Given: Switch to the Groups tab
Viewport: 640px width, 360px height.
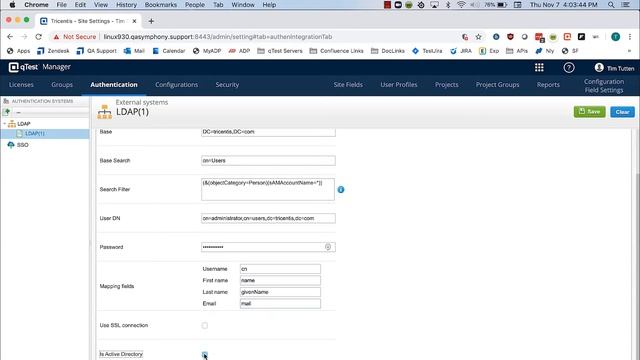Looking at the screenshot, I should (62, 84).
